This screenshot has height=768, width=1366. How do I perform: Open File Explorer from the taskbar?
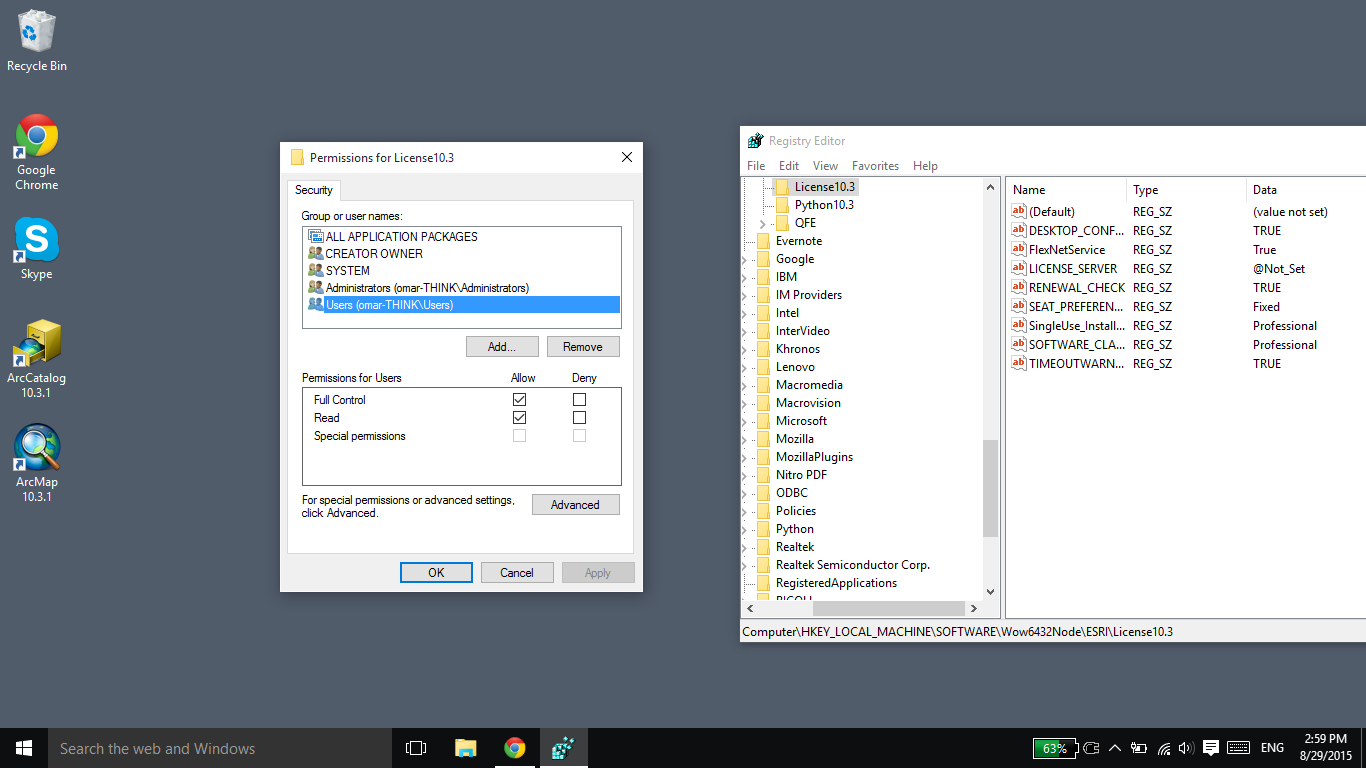(466, 748)
